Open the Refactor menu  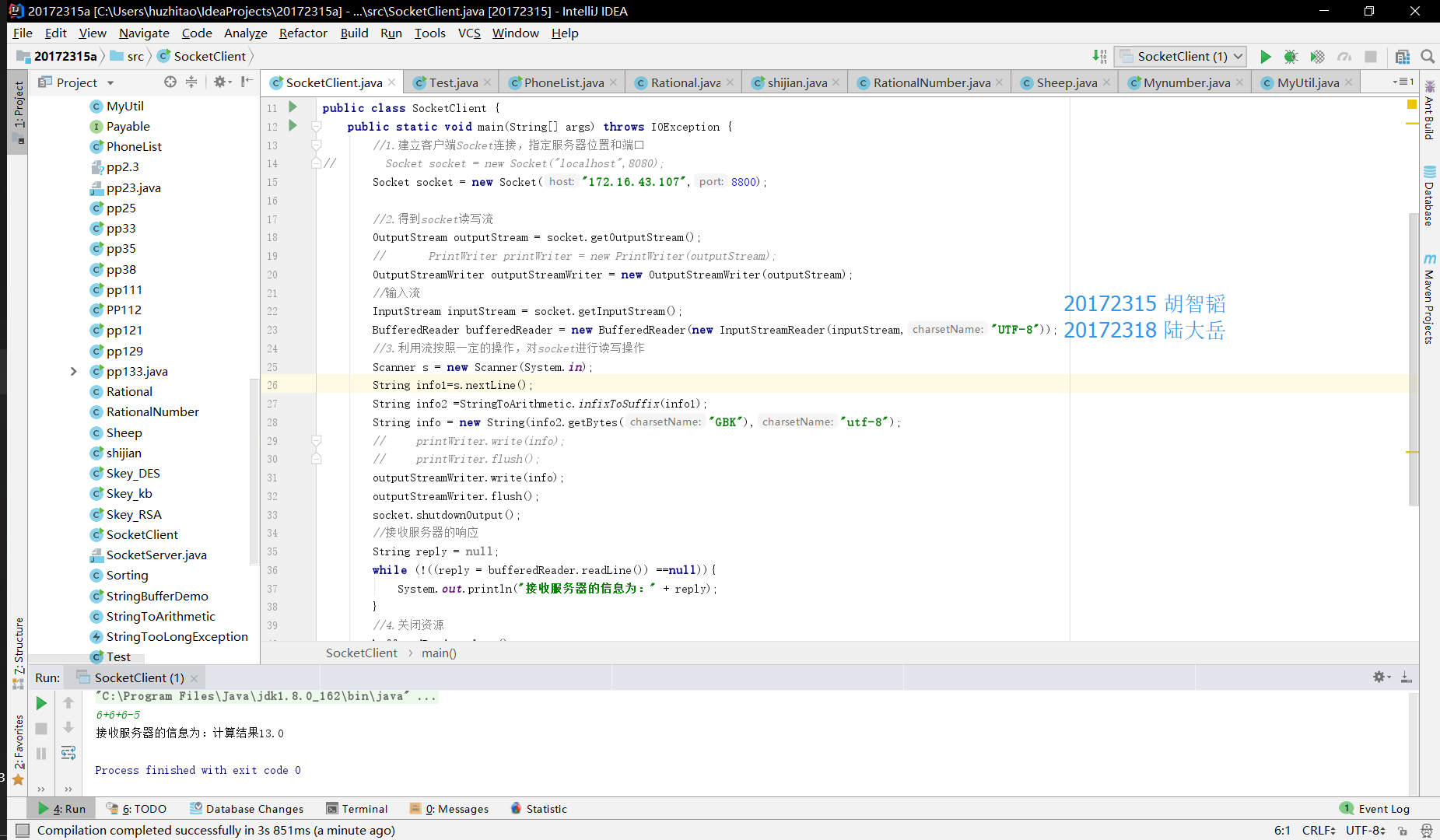pyautogui.click(x=303, y=33)
